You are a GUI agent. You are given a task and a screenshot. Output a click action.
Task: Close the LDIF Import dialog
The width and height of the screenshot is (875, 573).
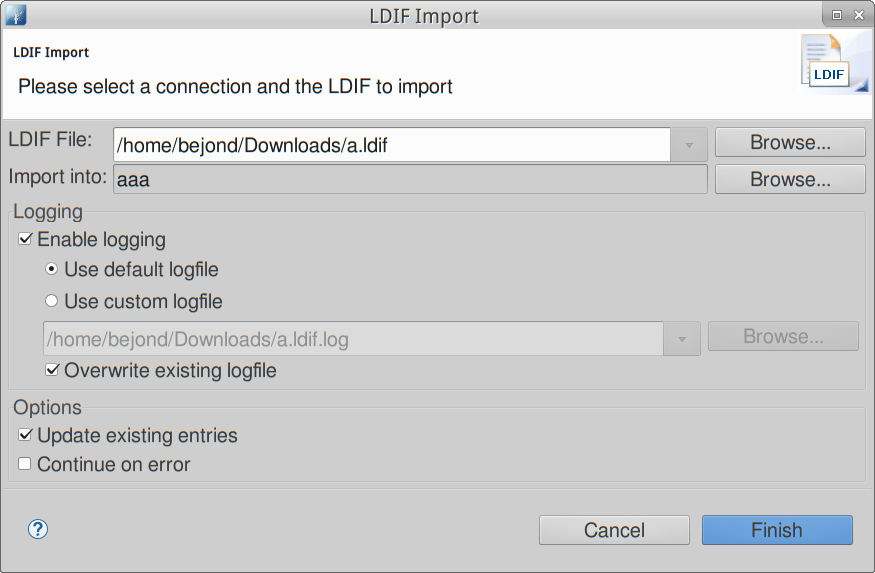tap(859, 15)
